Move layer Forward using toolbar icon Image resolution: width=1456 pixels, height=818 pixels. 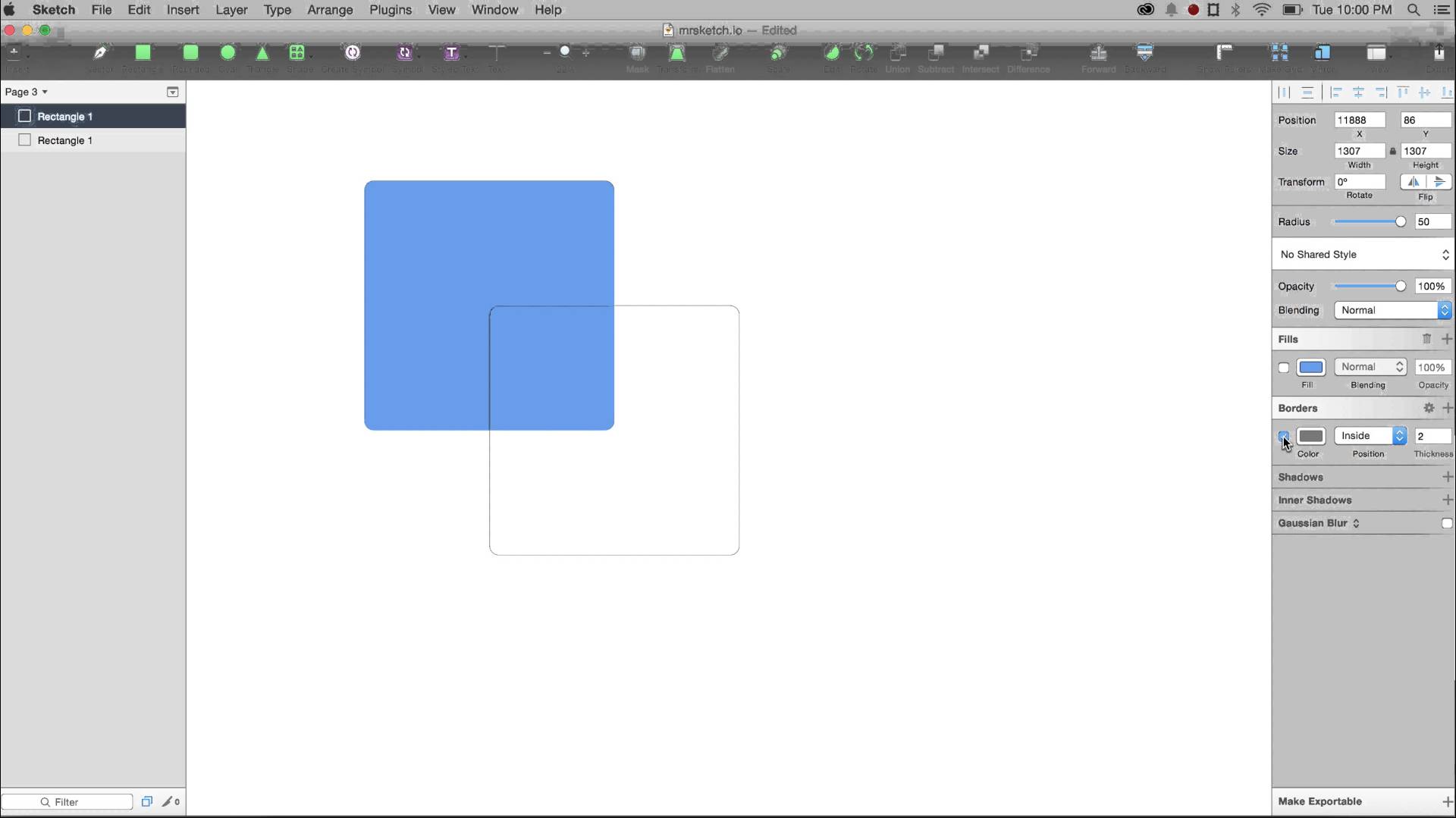(1098, 53)
